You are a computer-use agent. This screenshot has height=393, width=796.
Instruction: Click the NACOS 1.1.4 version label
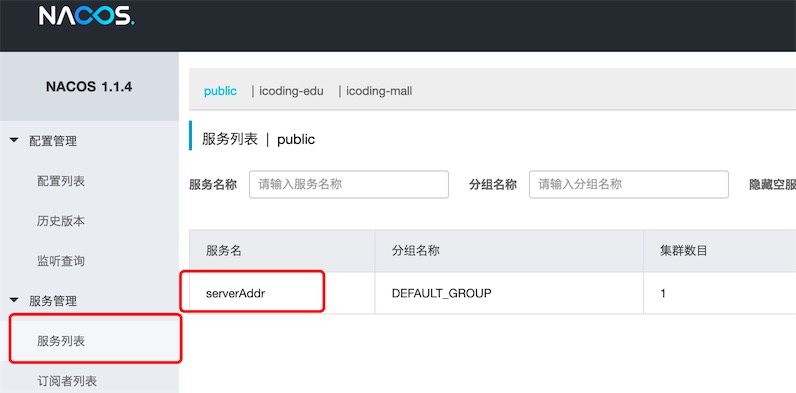click(x=89, y=87)
